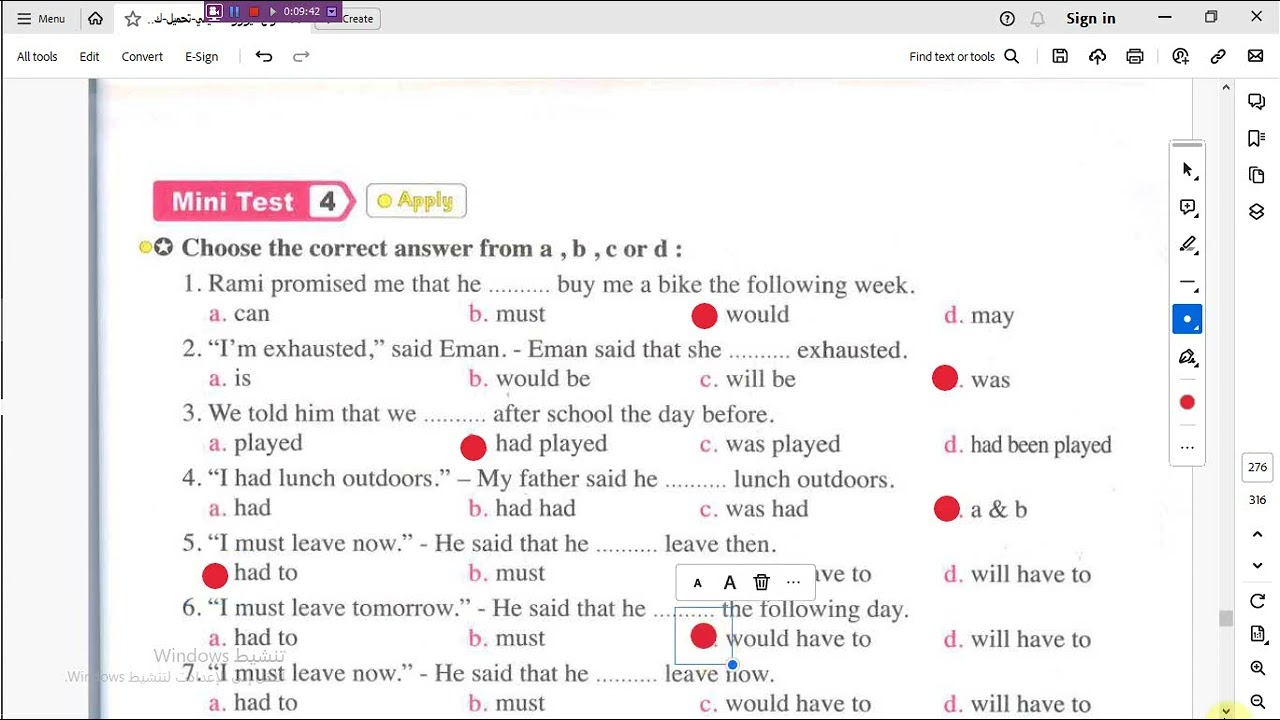Screen dimensions: 1280x720
Task: Print the document
Action: (1134, 57)
